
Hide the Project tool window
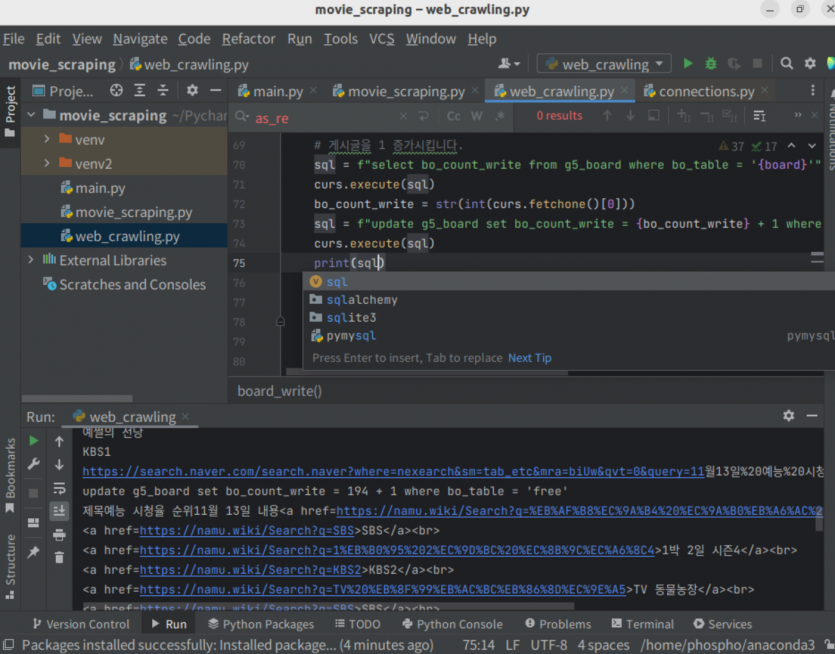click(215, 91)
